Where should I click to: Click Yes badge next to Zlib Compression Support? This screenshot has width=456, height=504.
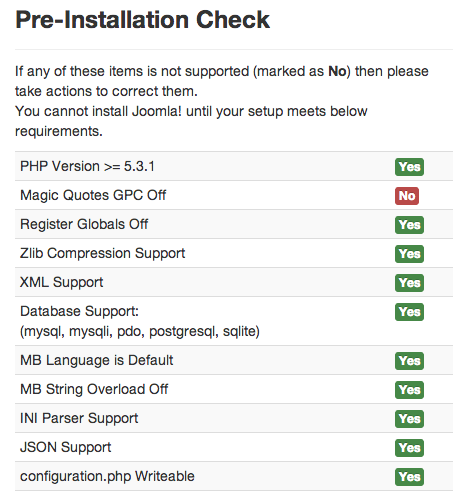(x=409, y=254)
